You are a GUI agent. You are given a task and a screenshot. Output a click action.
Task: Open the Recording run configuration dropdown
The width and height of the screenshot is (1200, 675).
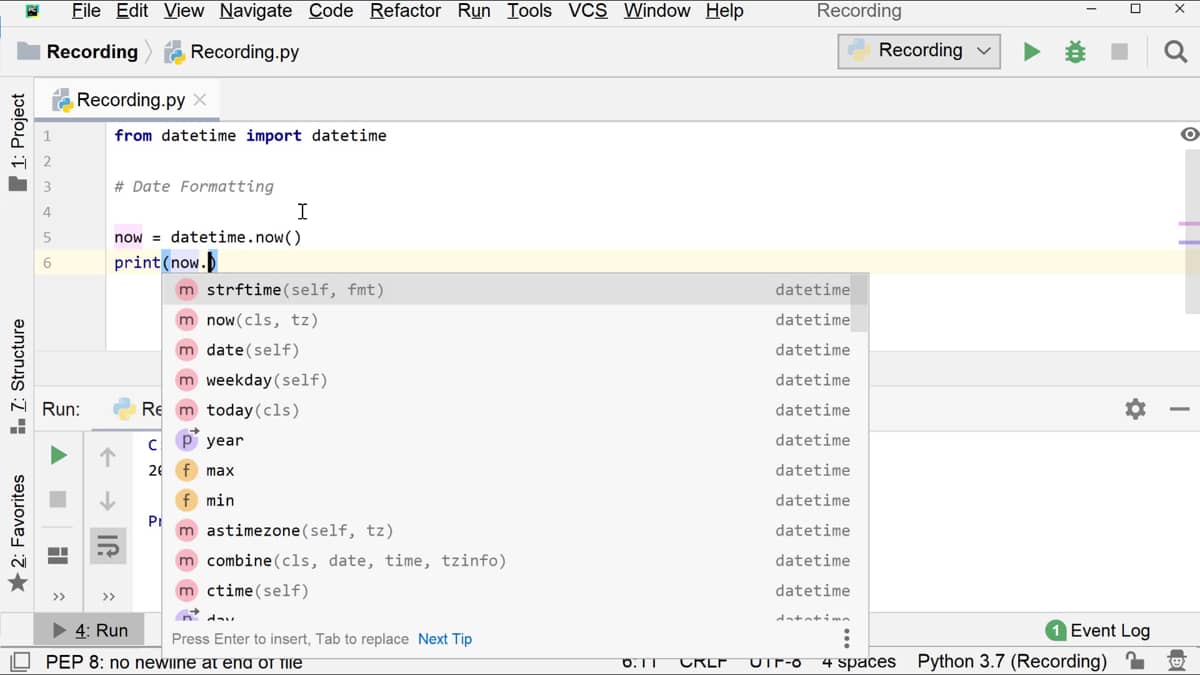point(919,50)
